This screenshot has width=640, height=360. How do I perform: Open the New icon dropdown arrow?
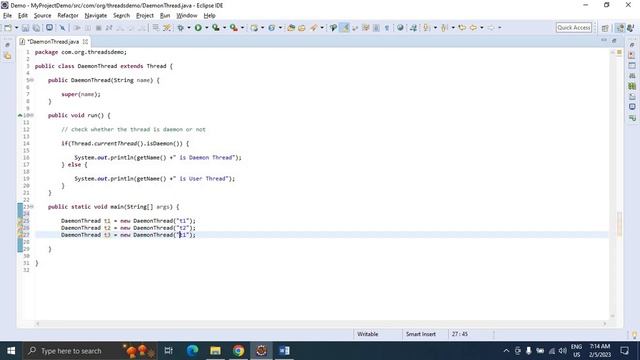coord(17,28)
